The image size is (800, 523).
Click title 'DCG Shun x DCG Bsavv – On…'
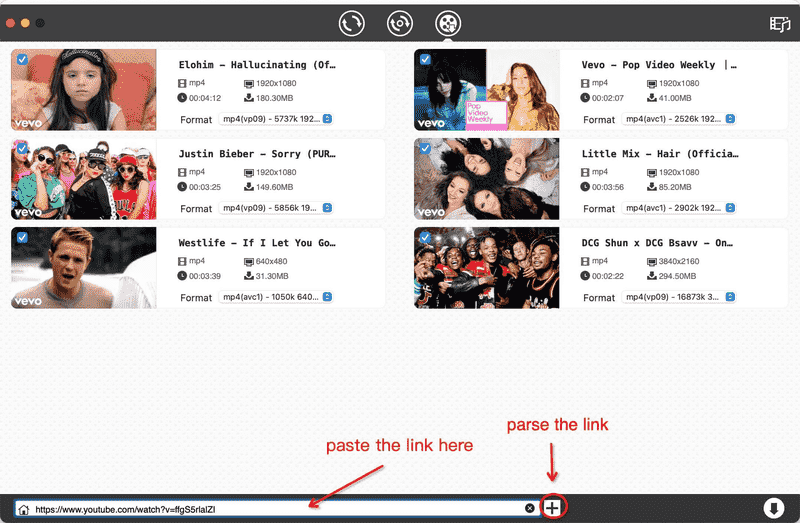658,243
